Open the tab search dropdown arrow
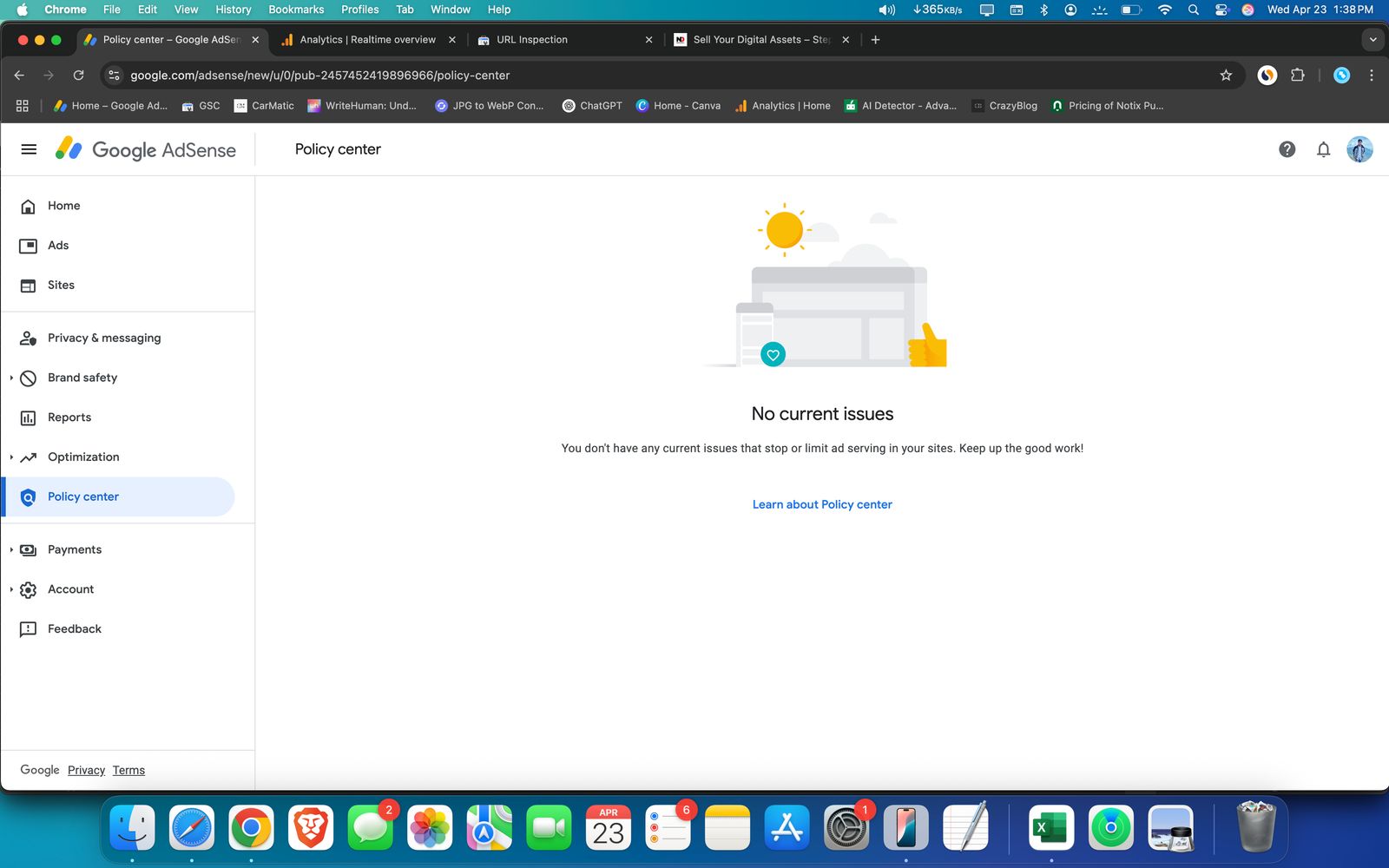 [x=1373, y=40]
